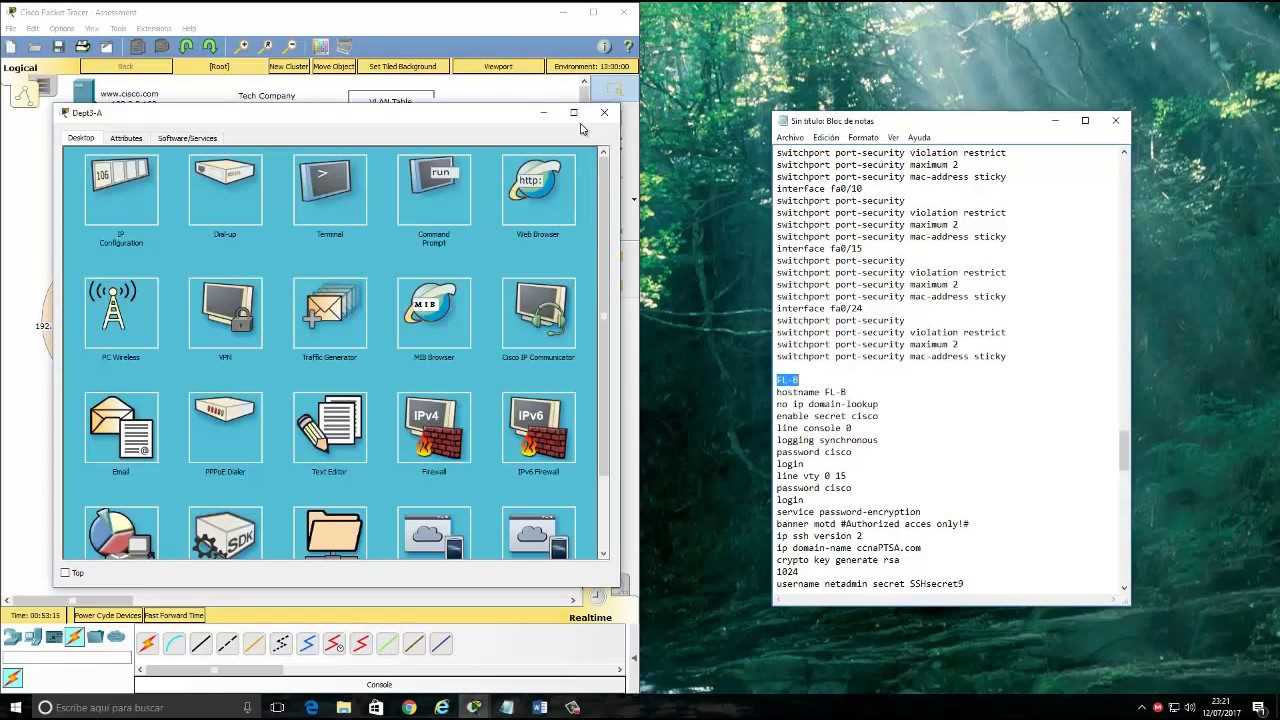Open the Logical workspace label
This screenshot has height=720, width=1280.
[x=20, y=68]
